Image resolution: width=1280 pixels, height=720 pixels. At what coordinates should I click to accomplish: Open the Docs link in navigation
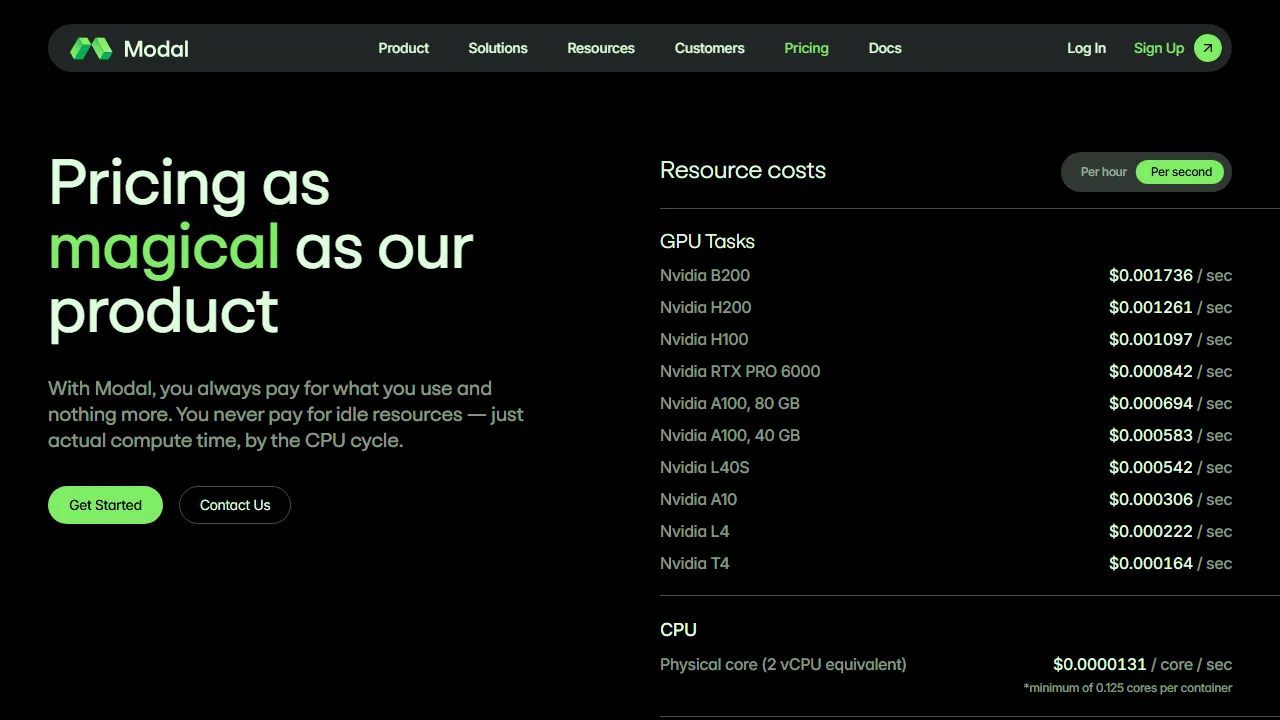[885, 48]
